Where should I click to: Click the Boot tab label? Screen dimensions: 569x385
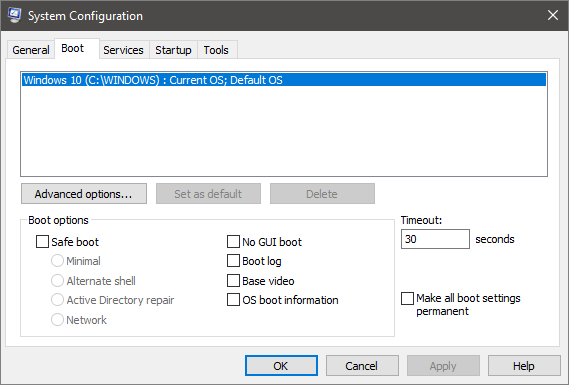73,48
